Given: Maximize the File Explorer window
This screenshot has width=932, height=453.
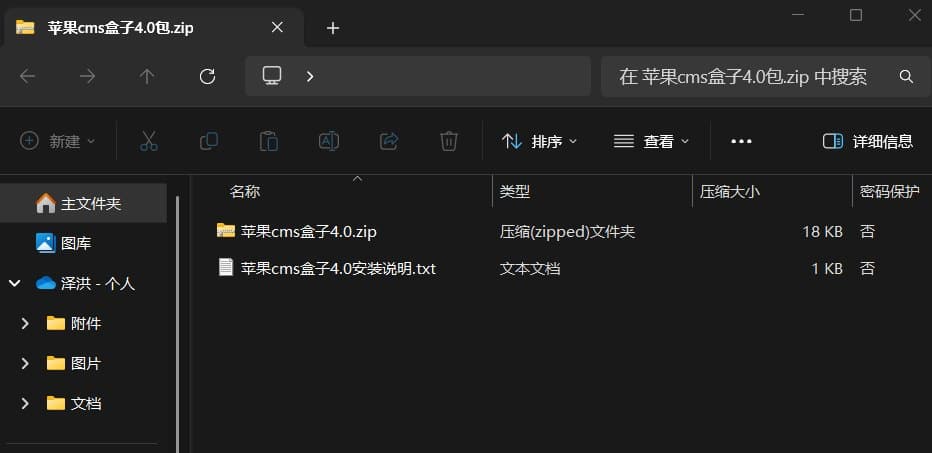Looking at the screenshot, I should (856, 15).
